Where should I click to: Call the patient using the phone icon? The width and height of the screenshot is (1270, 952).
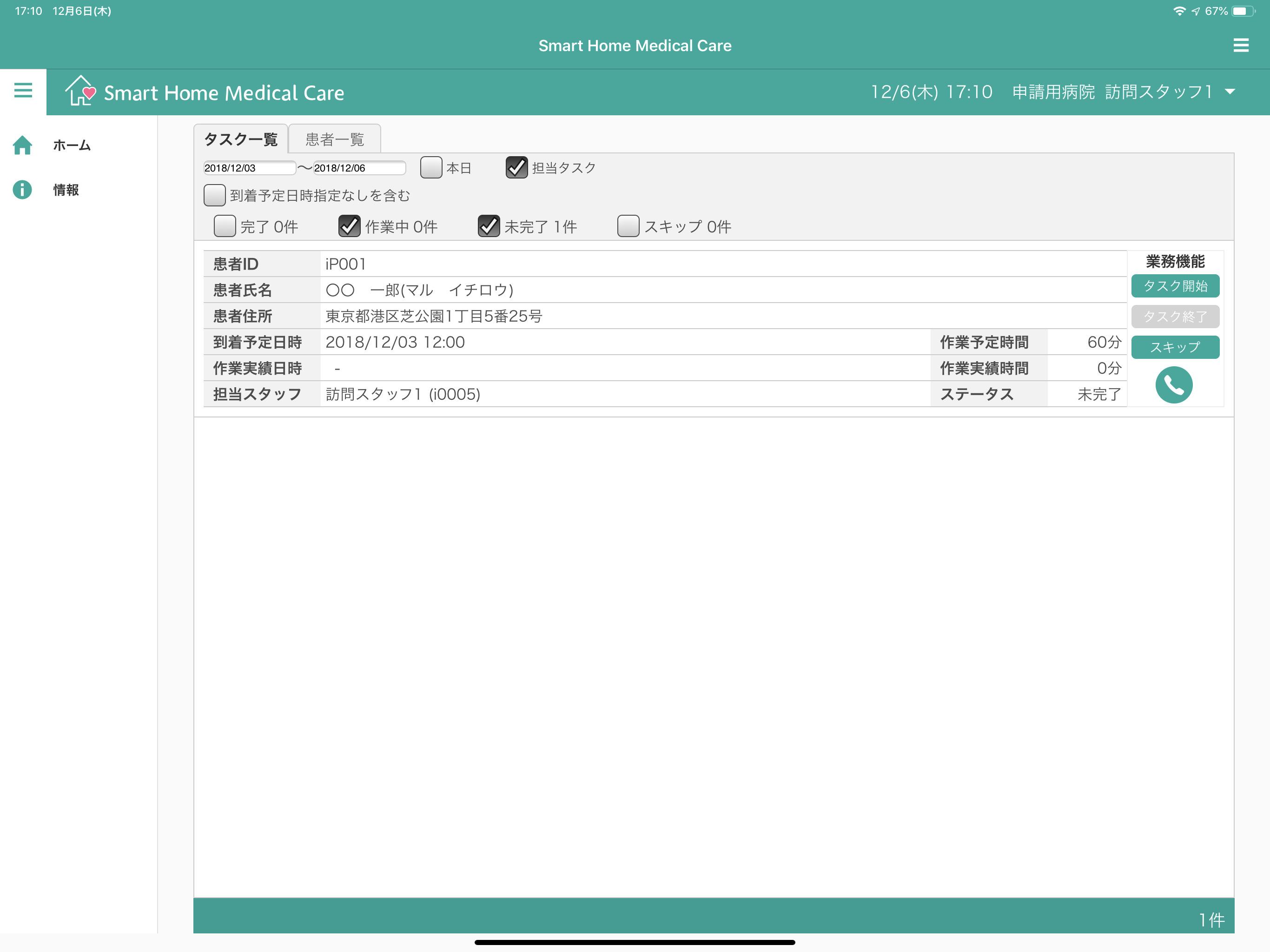[x=1175, y=385]
